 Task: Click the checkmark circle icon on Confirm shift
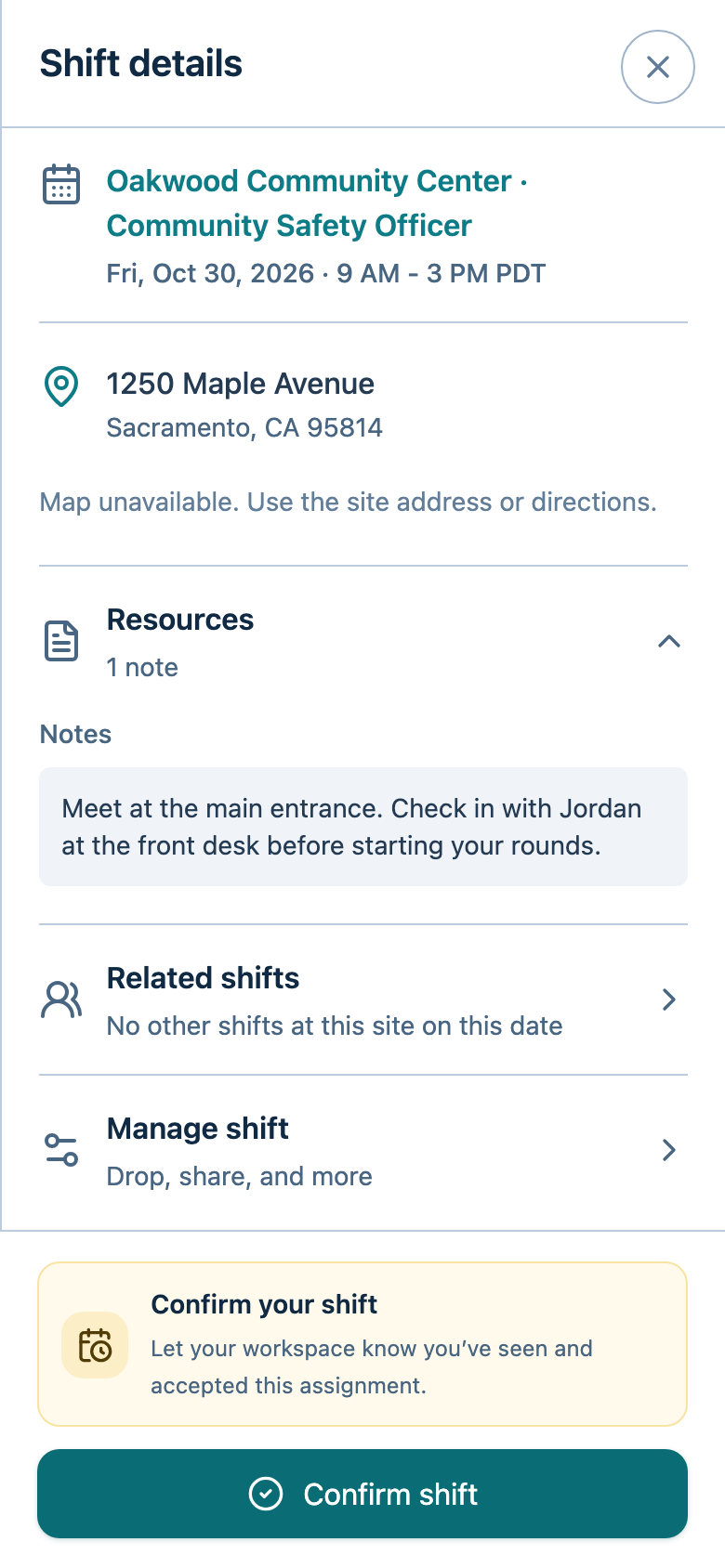pyautogui.click(x=266, y=1494)
